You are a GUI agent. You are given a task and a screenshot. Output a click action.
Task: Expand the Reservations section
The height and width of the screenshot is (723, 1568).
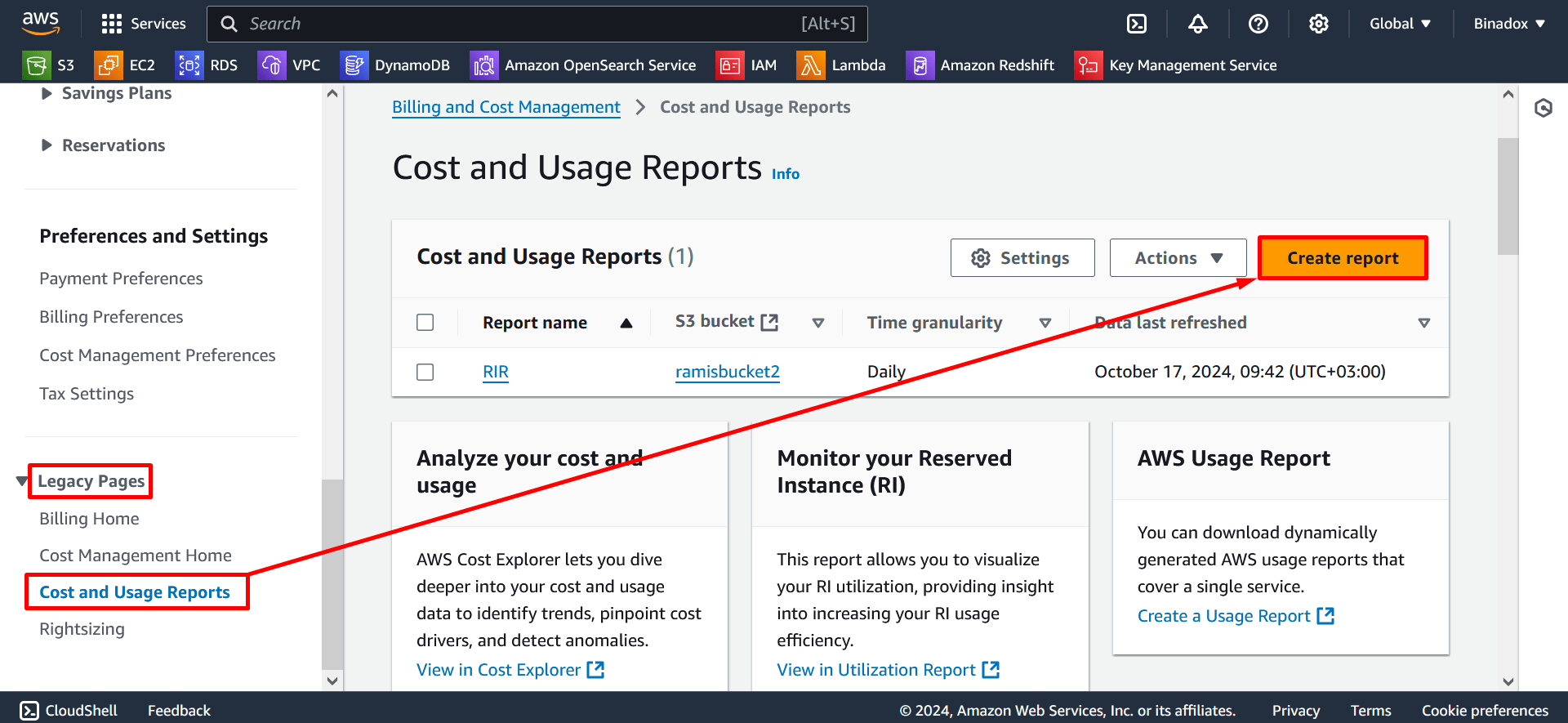[47, 145]
